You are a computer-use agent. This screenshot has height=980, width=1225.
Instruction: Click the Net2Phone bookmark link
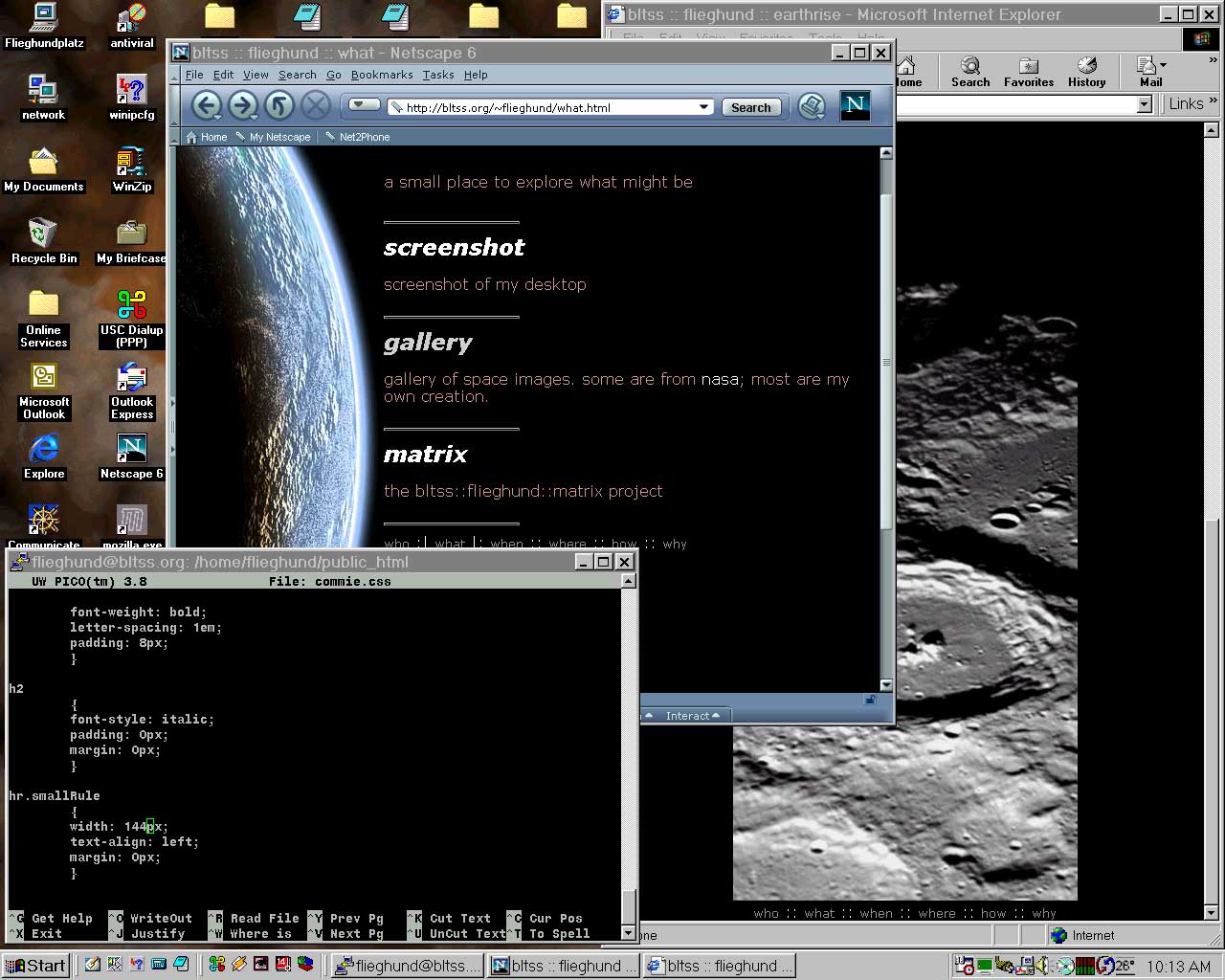(x=358, y=137)
